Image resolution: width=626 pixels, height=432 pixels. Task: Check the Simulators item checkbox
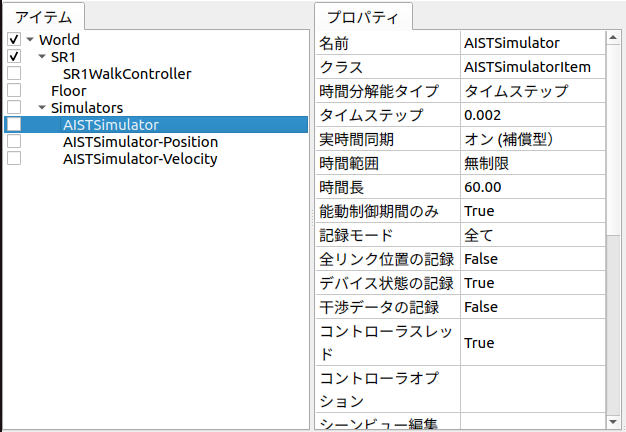14,107
